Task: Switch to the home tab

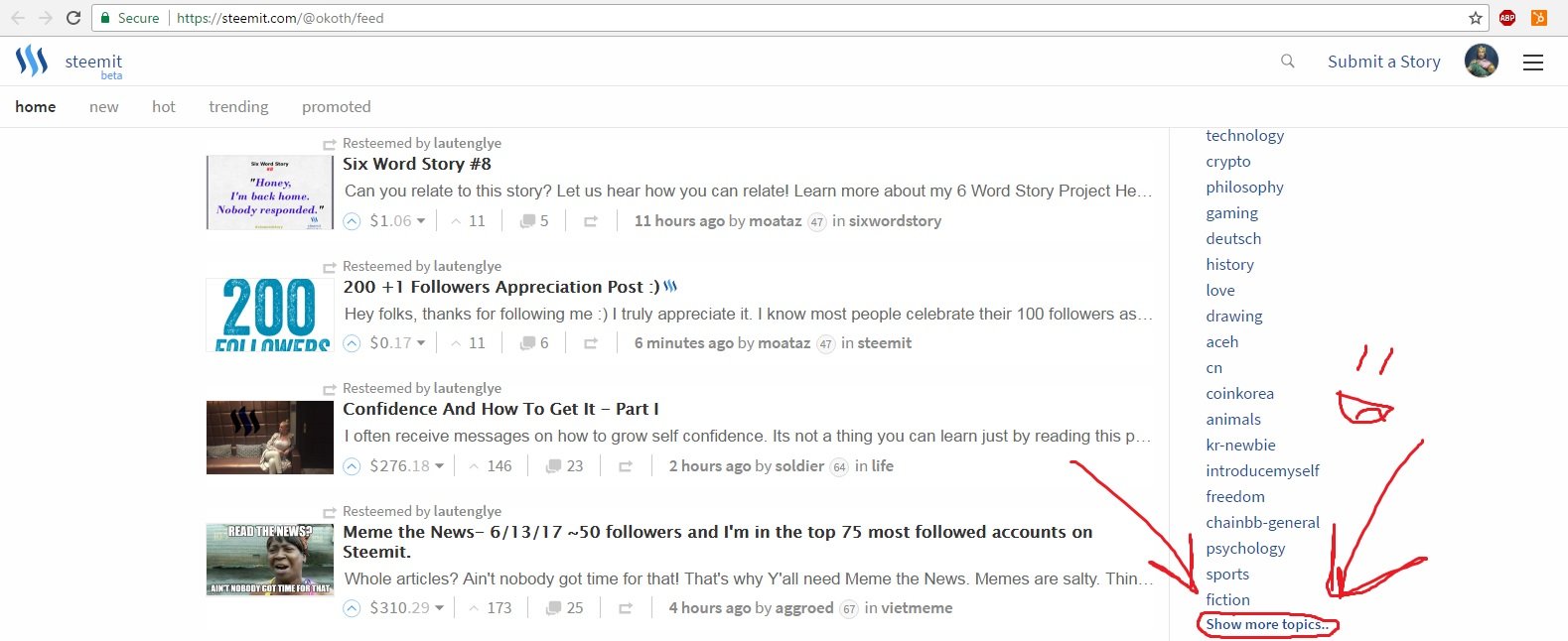Action: [36, 107]
